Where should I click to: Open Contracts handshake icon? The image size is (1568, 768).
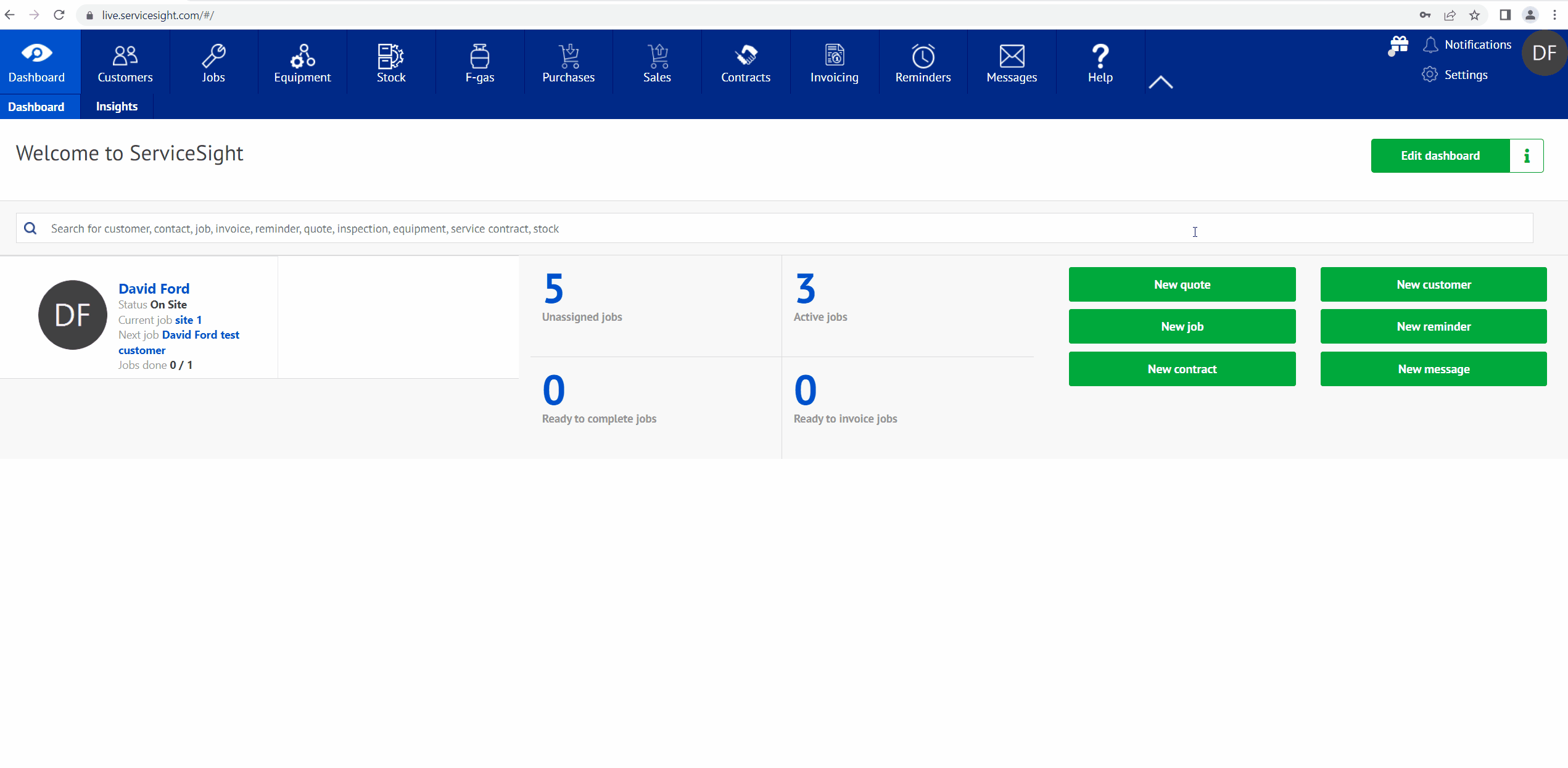tap(746, 55)
